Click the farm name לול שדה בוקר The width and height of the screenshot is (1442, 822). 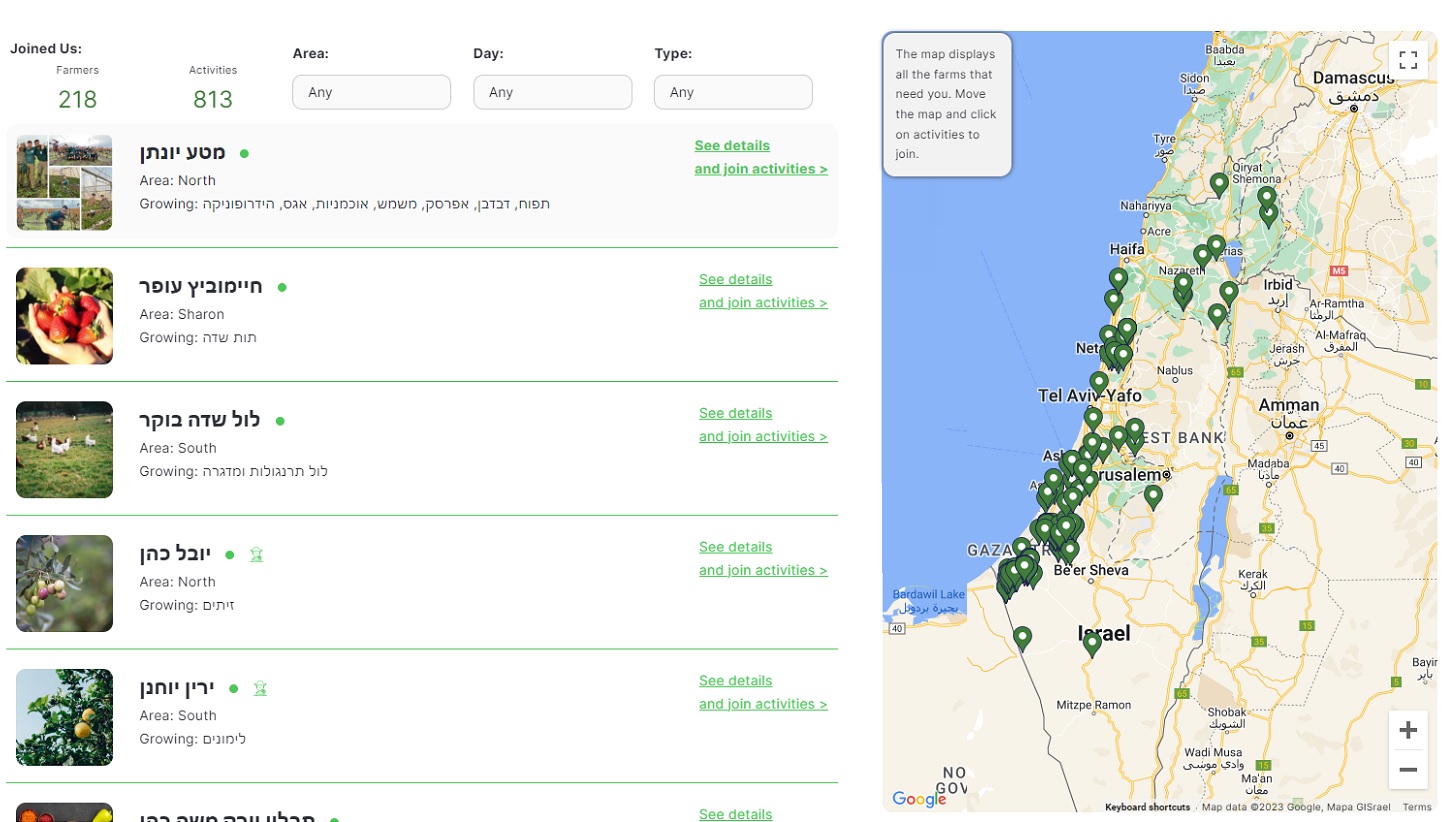(x=200, y=420)
